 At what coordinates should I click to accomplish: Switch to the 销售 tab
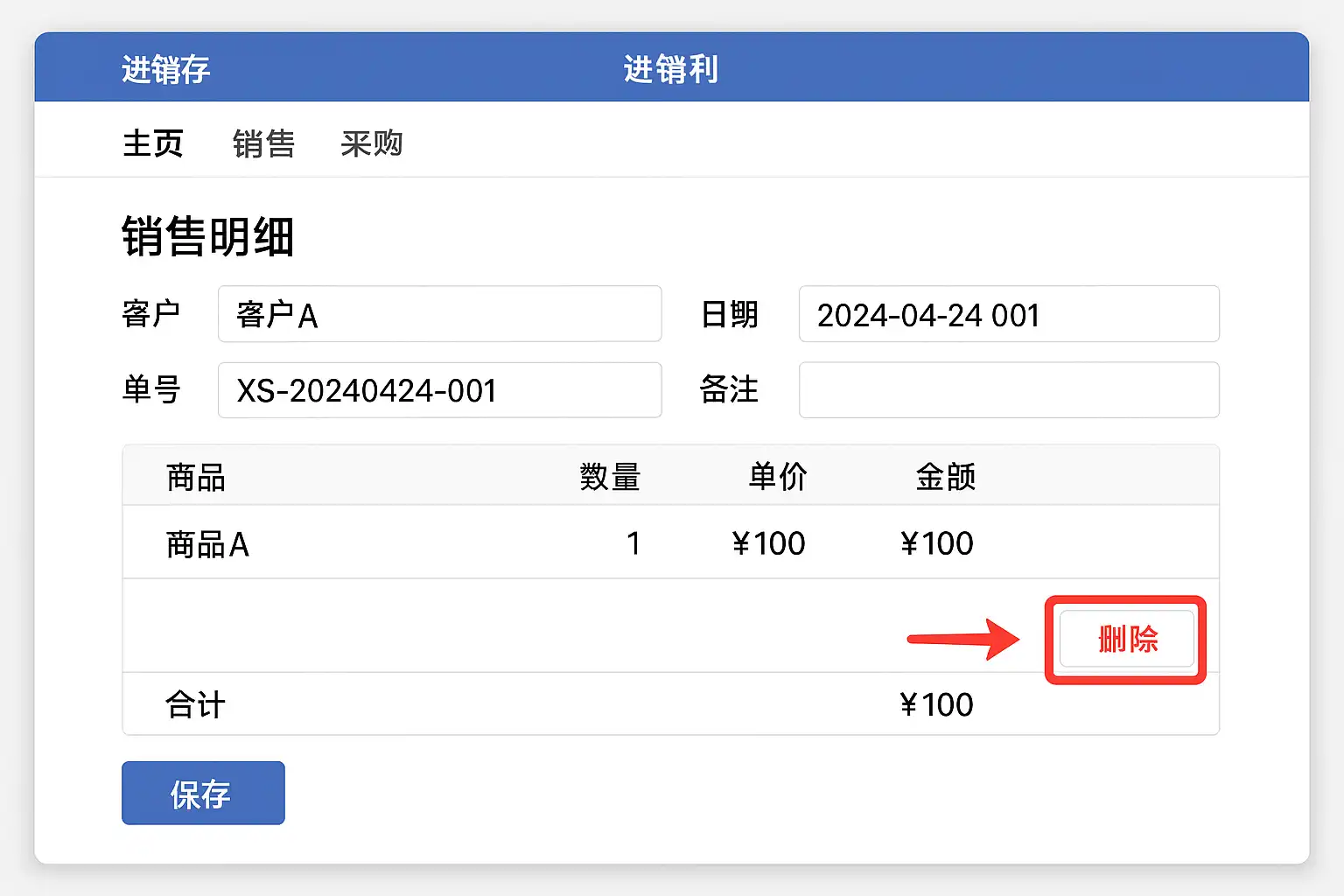tap(263, 143)
